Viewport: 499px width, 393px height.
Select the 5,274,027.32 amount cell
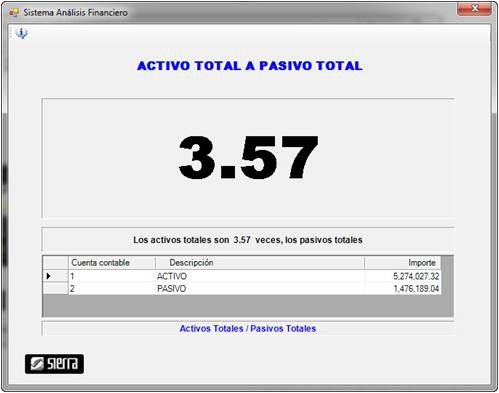point(402,276)
